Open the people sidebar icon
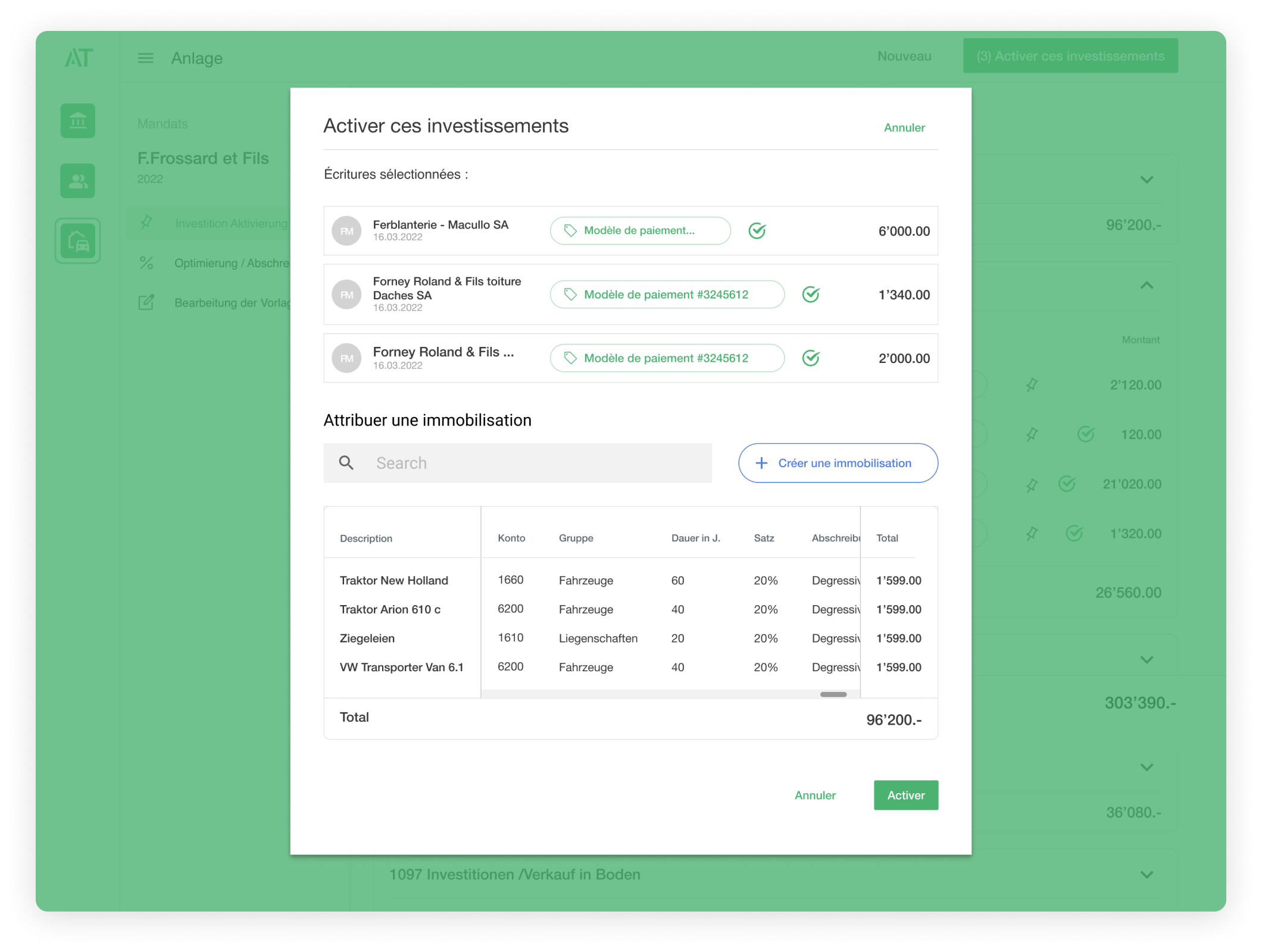 78,181
